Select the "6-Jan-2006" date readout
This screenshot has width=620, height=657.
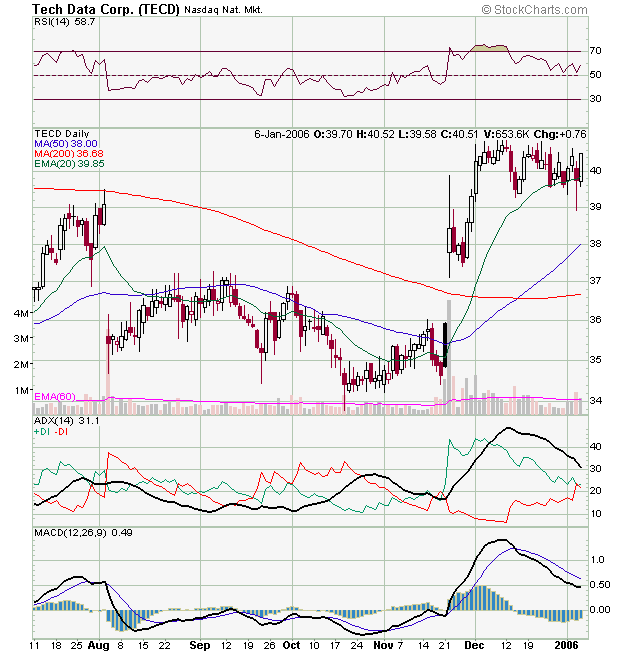pos(282,134)
